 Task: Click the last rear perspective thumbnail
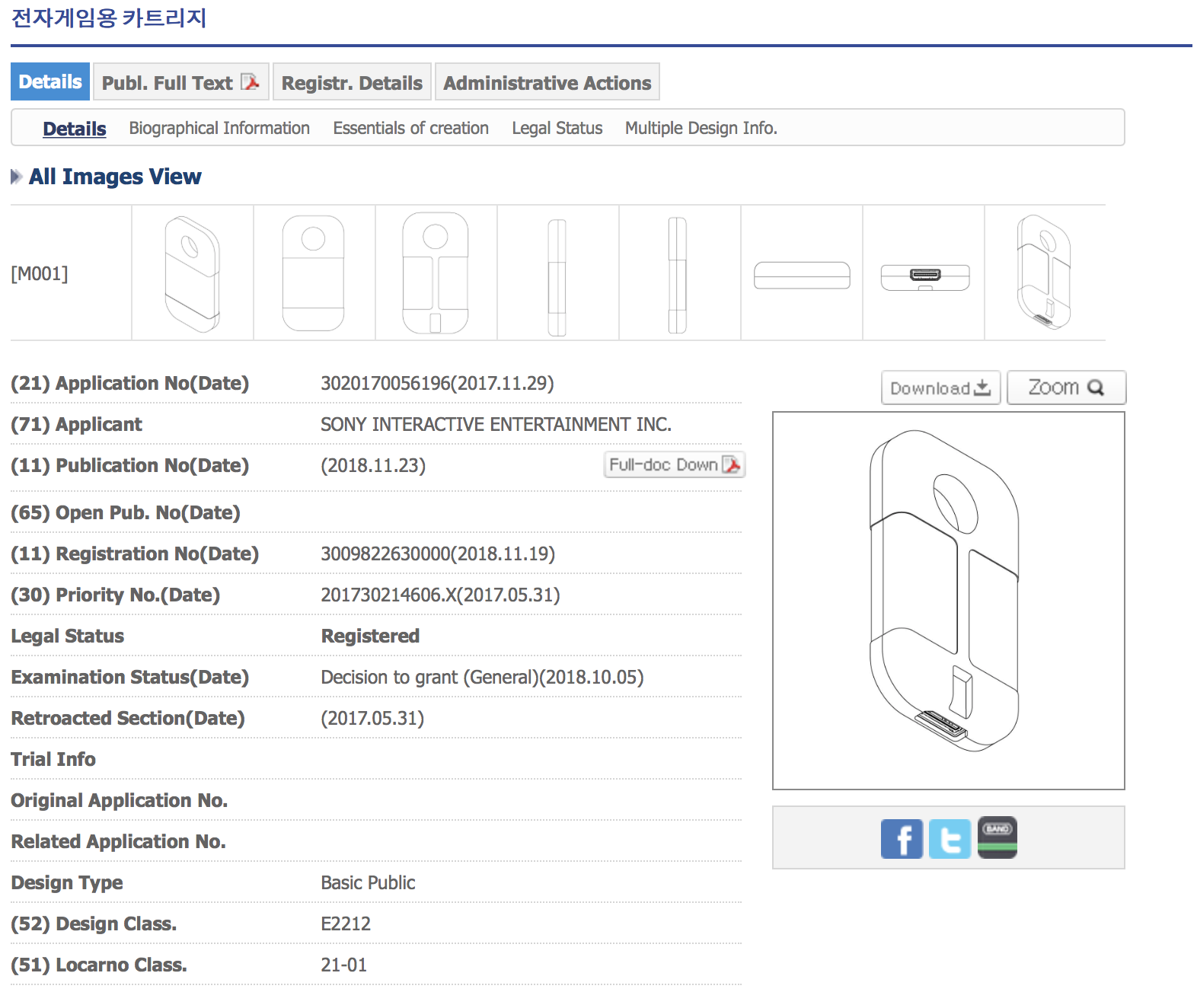pos(1044,273)
